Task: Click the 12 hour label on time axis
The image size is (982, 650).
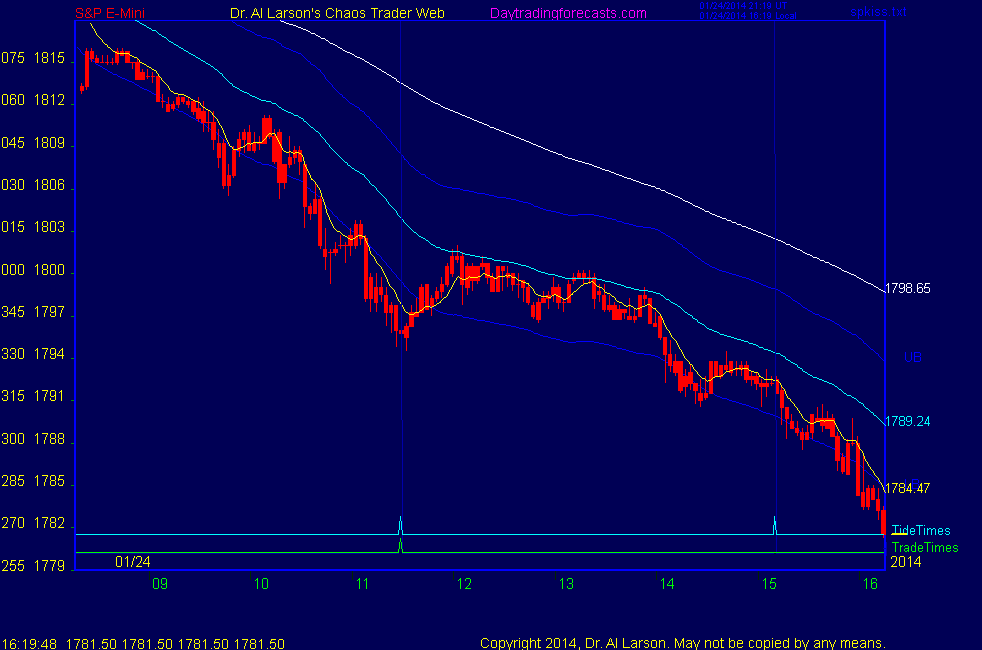Action: pos(464,584)
